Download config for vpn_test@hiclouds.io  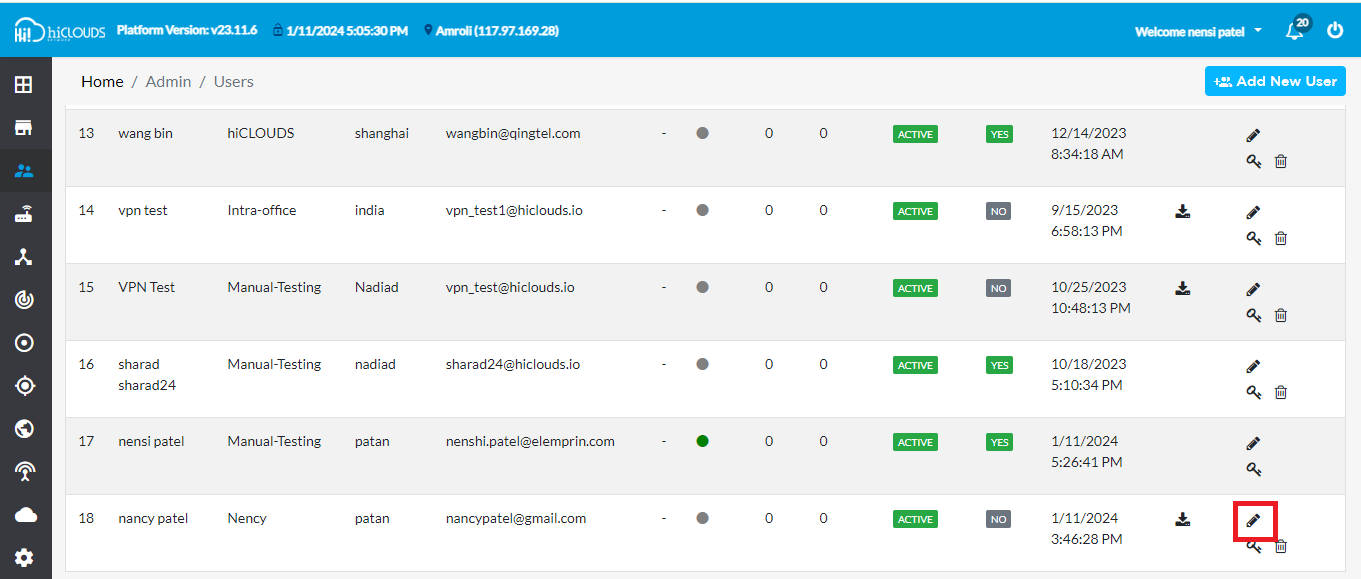click(1183, 288)
